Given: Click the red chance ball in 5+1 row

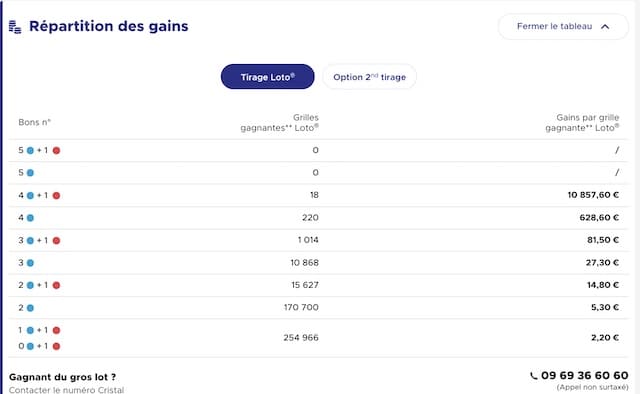Looking at the screenshot, I should point(56,151).
